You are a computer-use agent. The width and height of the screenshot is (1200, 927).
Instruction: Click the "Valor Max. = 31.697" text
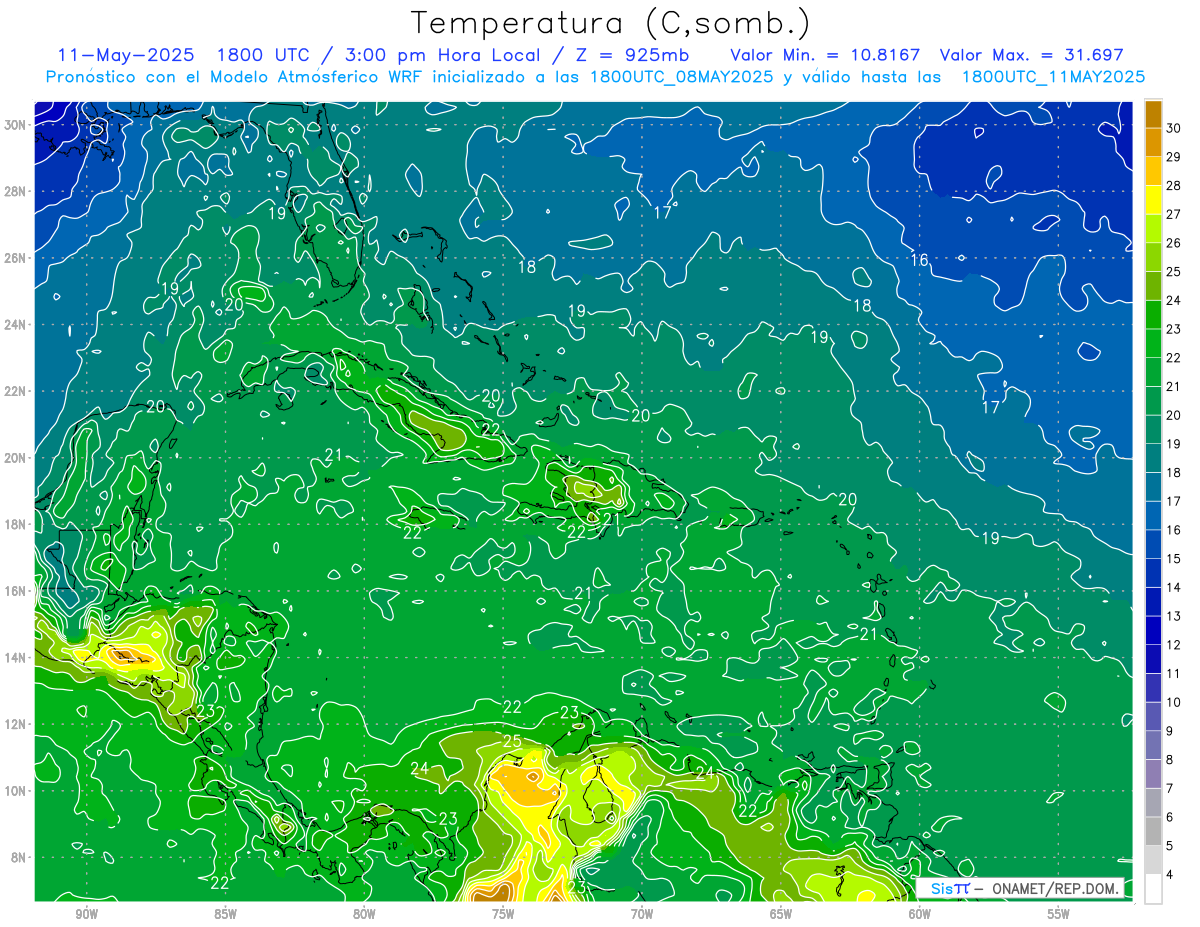[1033, 56]
